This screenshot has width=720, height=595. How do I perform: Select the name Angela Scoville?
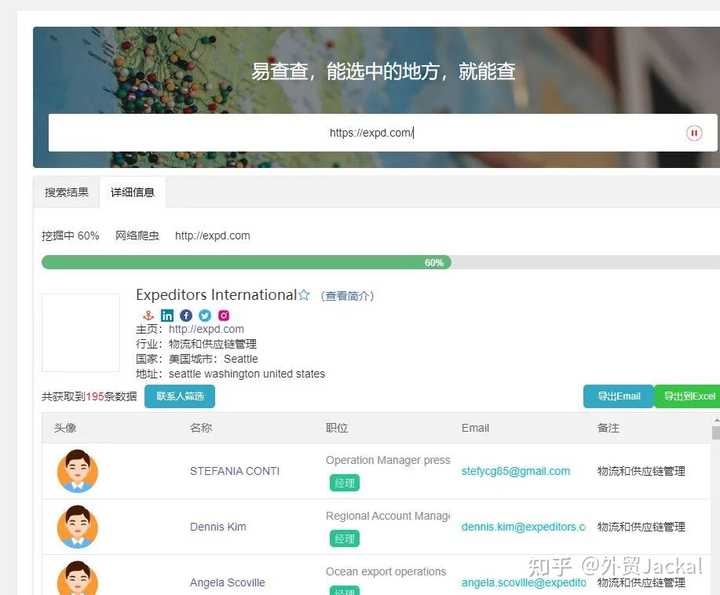coord(227,583)
